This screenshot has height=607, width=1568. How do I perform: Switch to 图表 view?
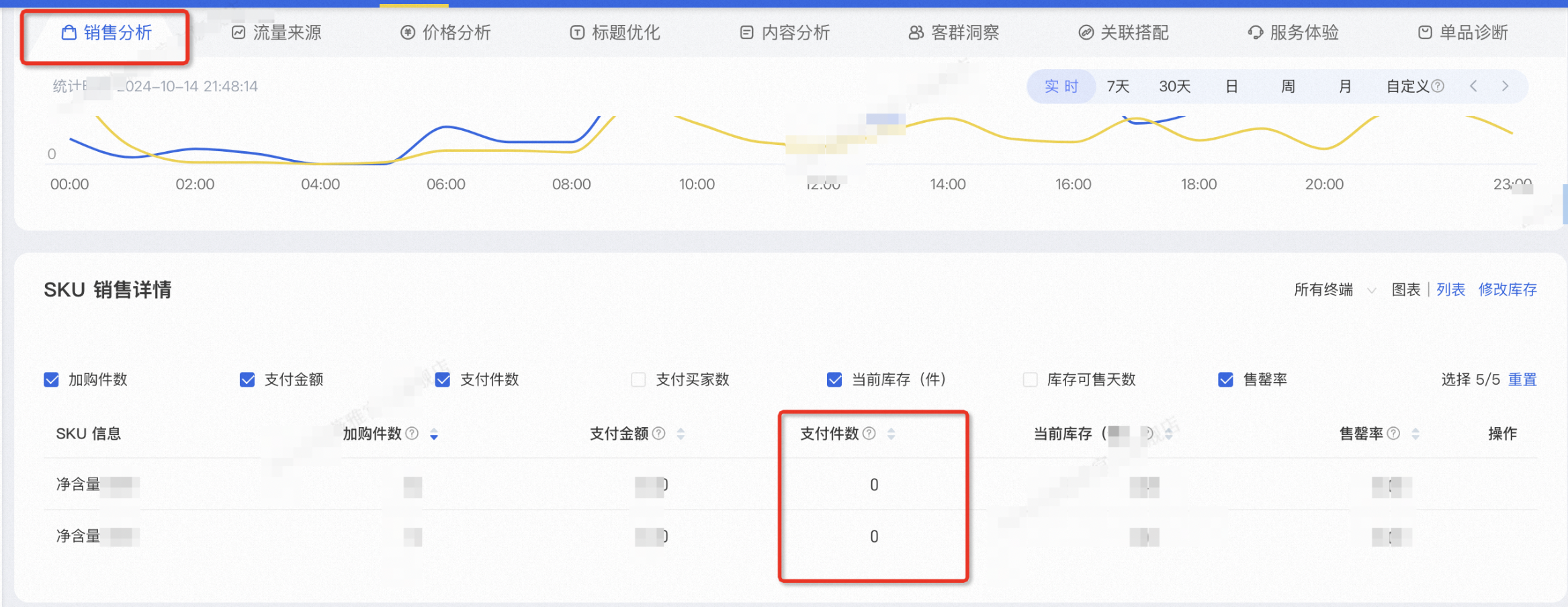1405,290
